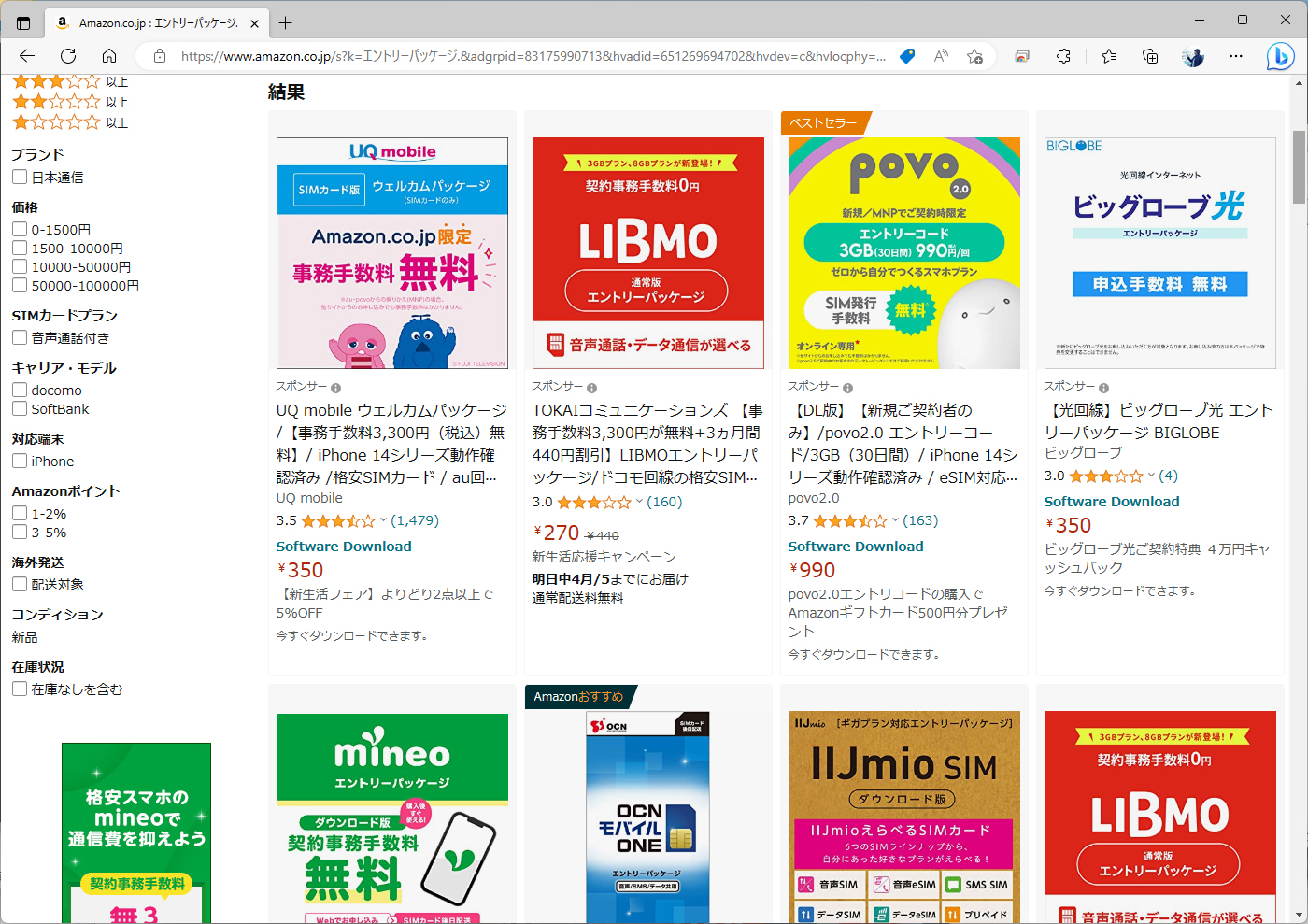Click the UQ mobile product image

[x=391, y=253]
